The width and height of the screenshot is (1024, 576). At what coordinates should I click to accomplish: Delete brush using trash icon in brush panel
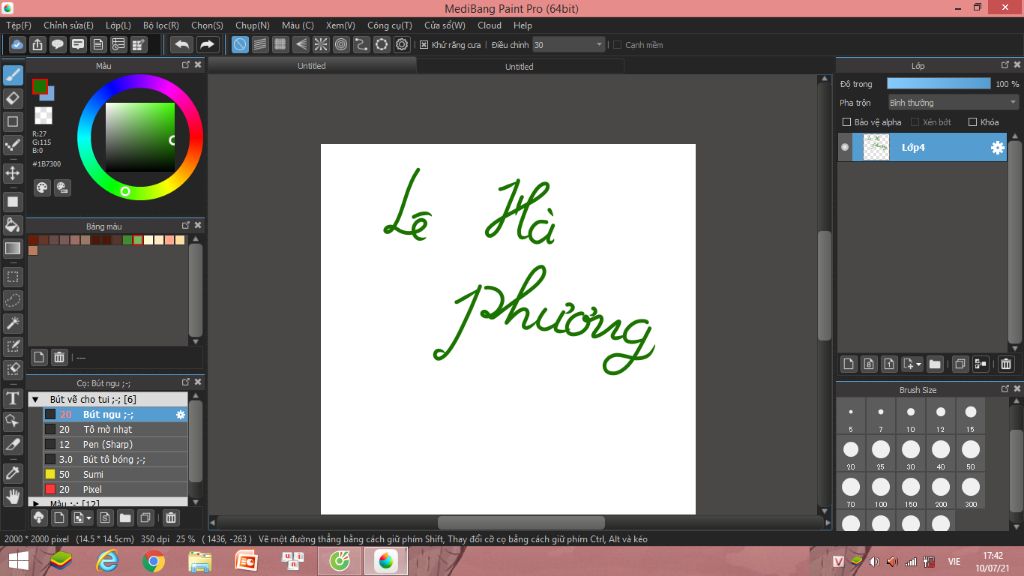coord(170,518)
